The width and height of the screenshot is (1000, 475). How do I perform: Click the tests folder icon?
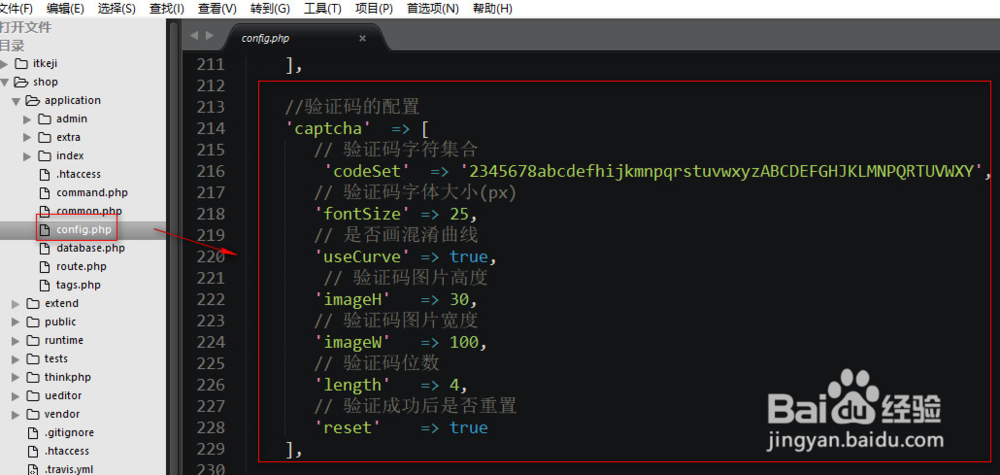coord(33,358)
